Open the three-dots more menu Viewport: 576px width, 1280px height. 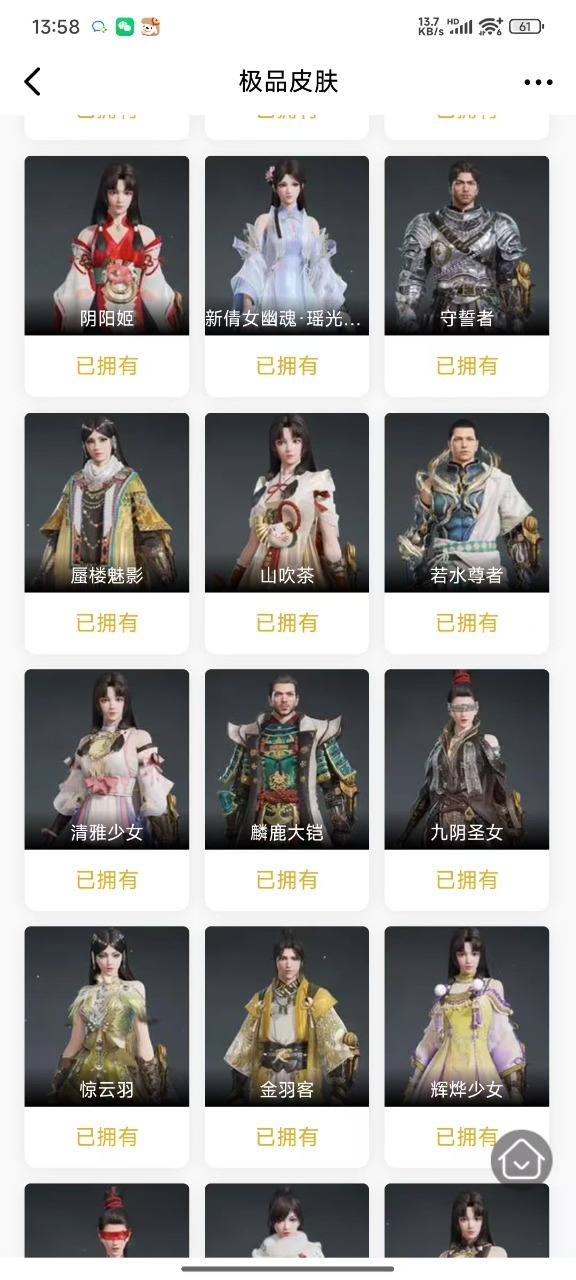tap(538, 82)
